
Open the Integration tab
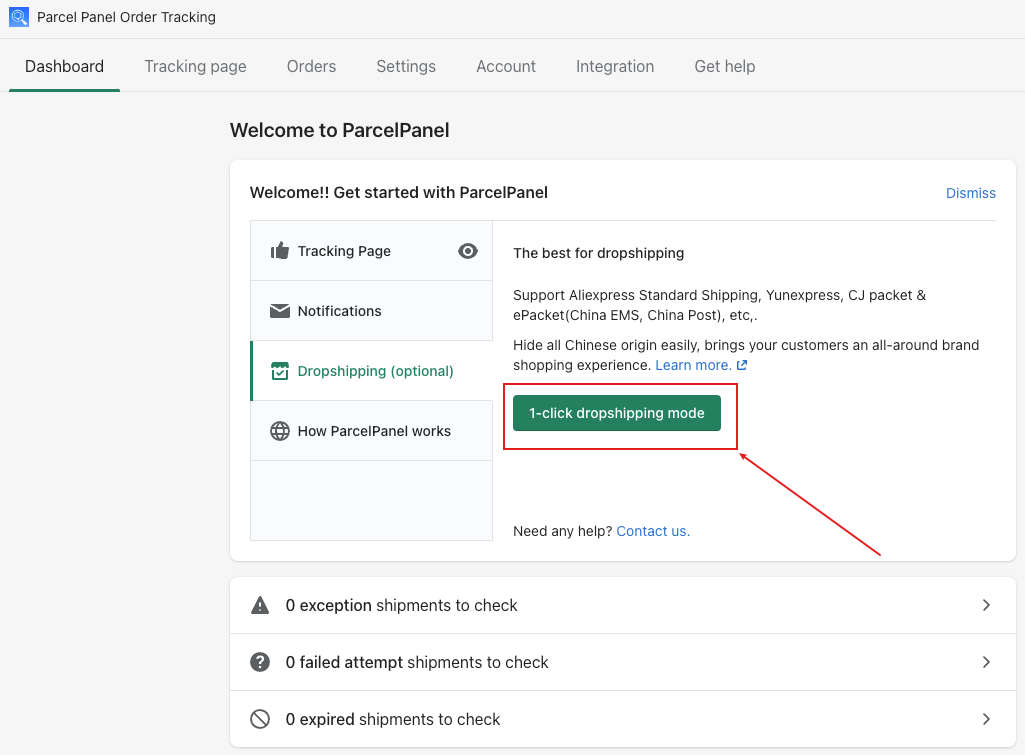click(615, 66)
